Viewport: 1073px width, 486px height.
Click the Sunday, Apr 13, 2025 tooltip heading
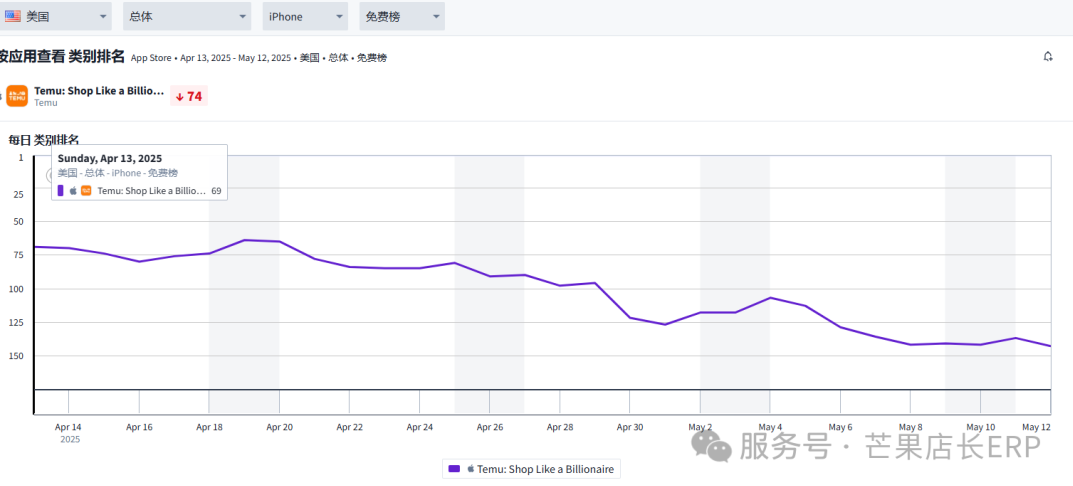pos(109,159)
